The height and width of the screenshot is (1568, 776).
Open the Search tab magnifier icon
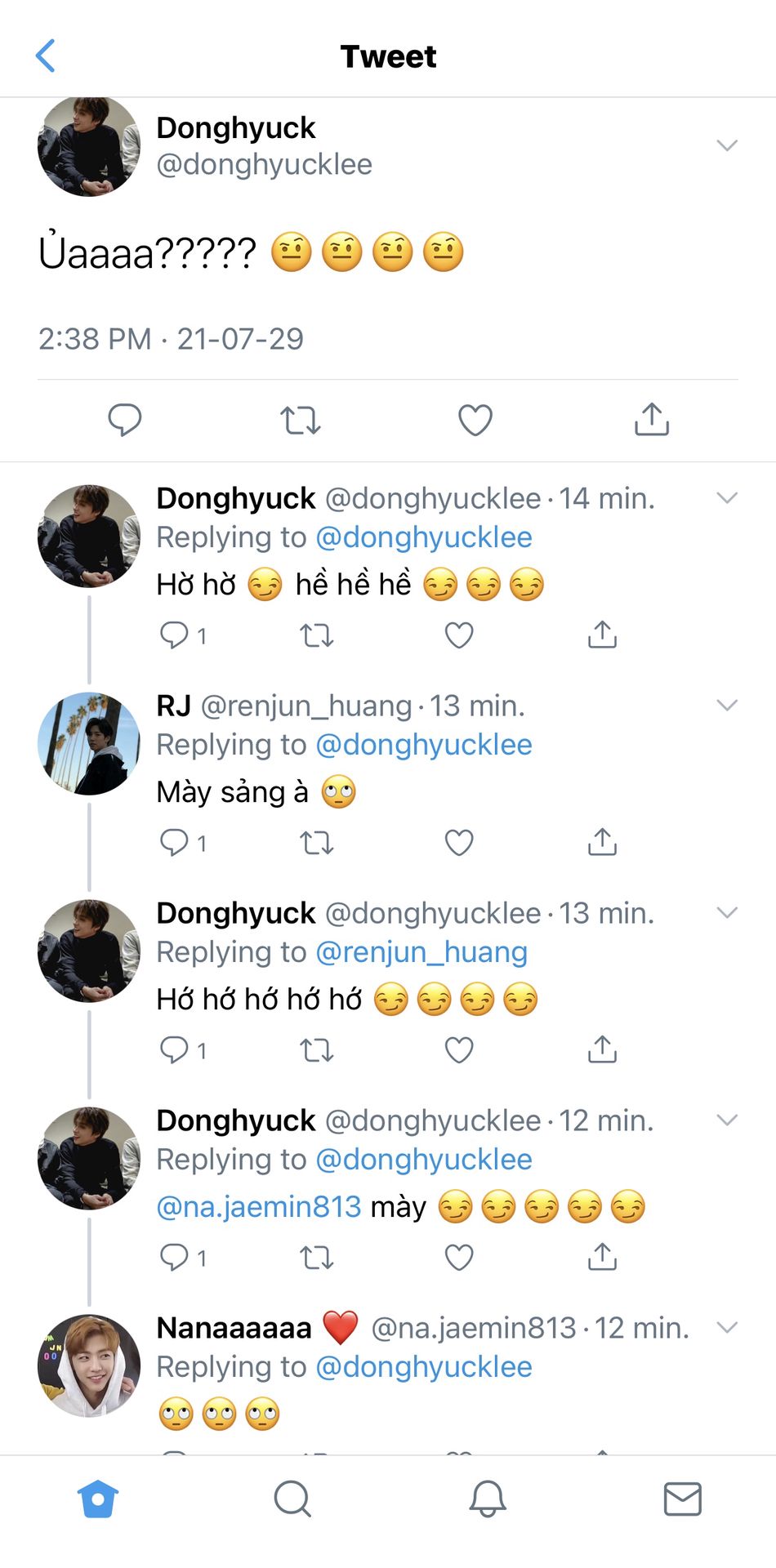(292, 1499)
